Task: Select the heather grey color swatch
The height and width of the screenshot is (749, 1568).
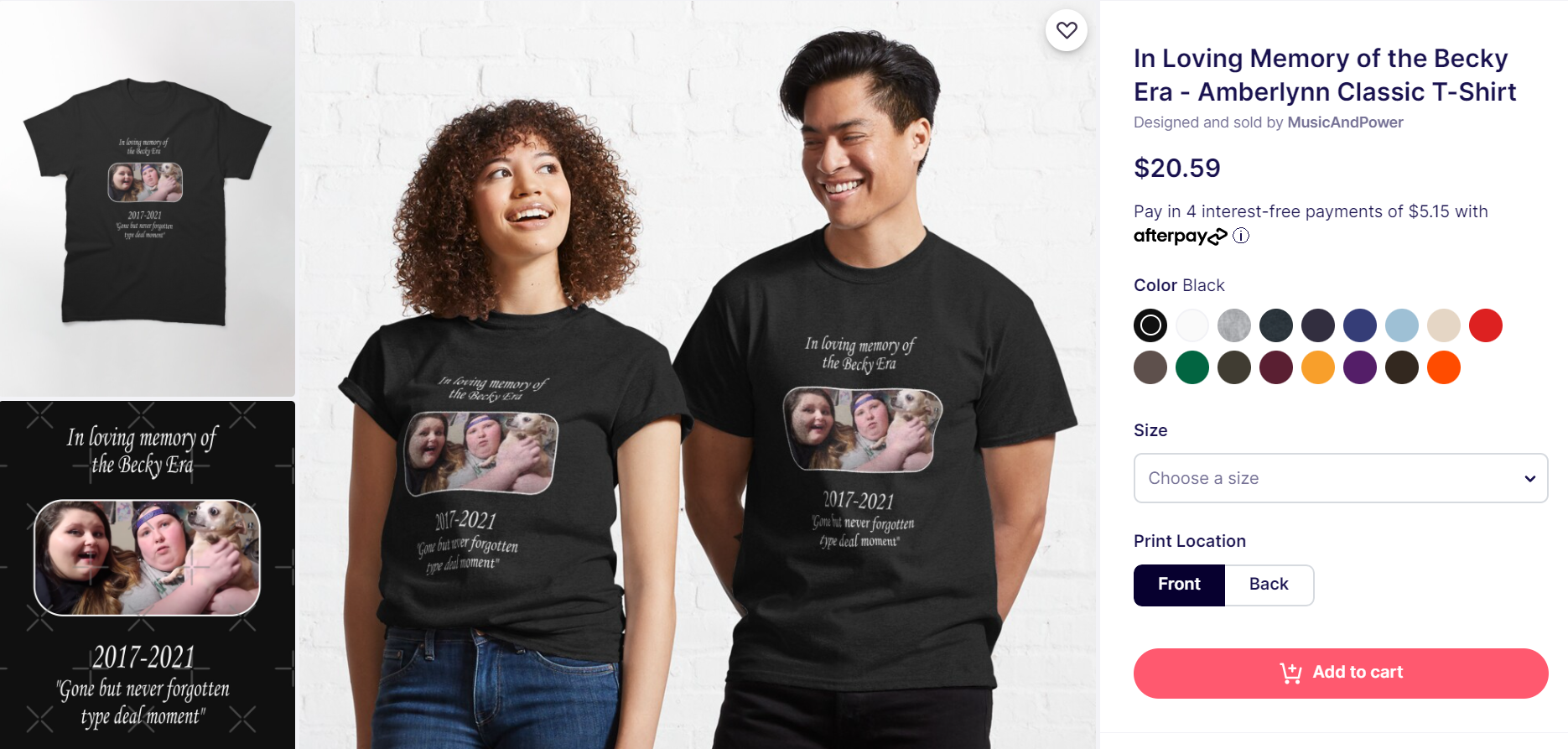Action: point(1234,325)
